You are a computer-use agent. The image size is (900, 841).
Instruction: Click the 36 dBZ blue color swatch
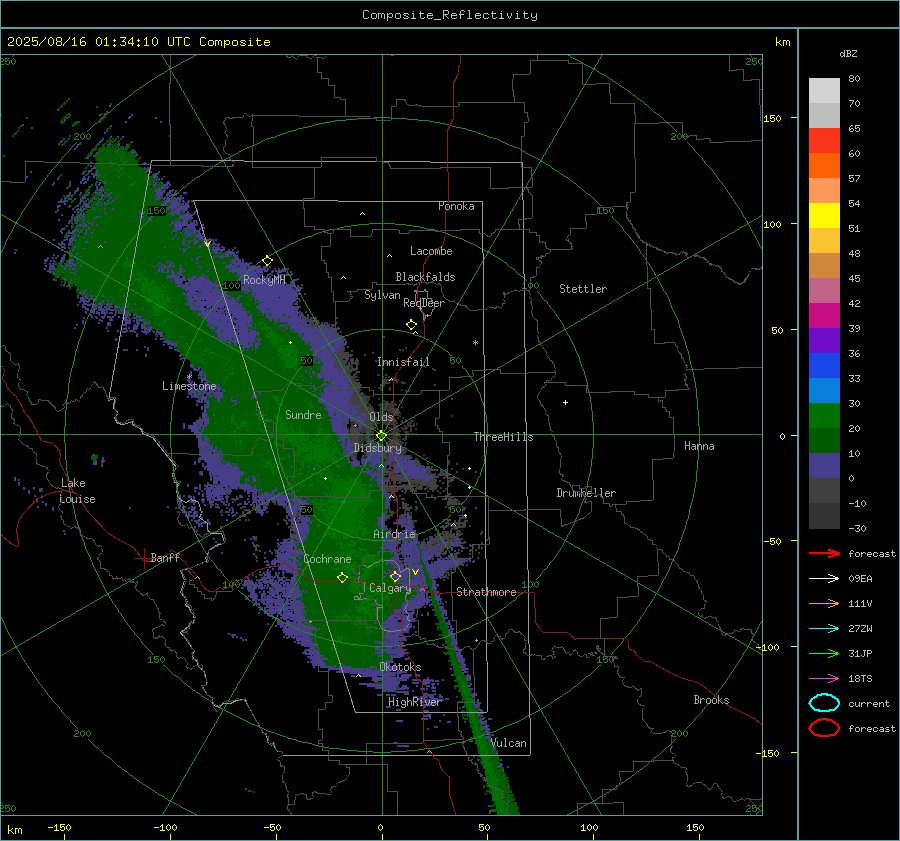point(824,366)
